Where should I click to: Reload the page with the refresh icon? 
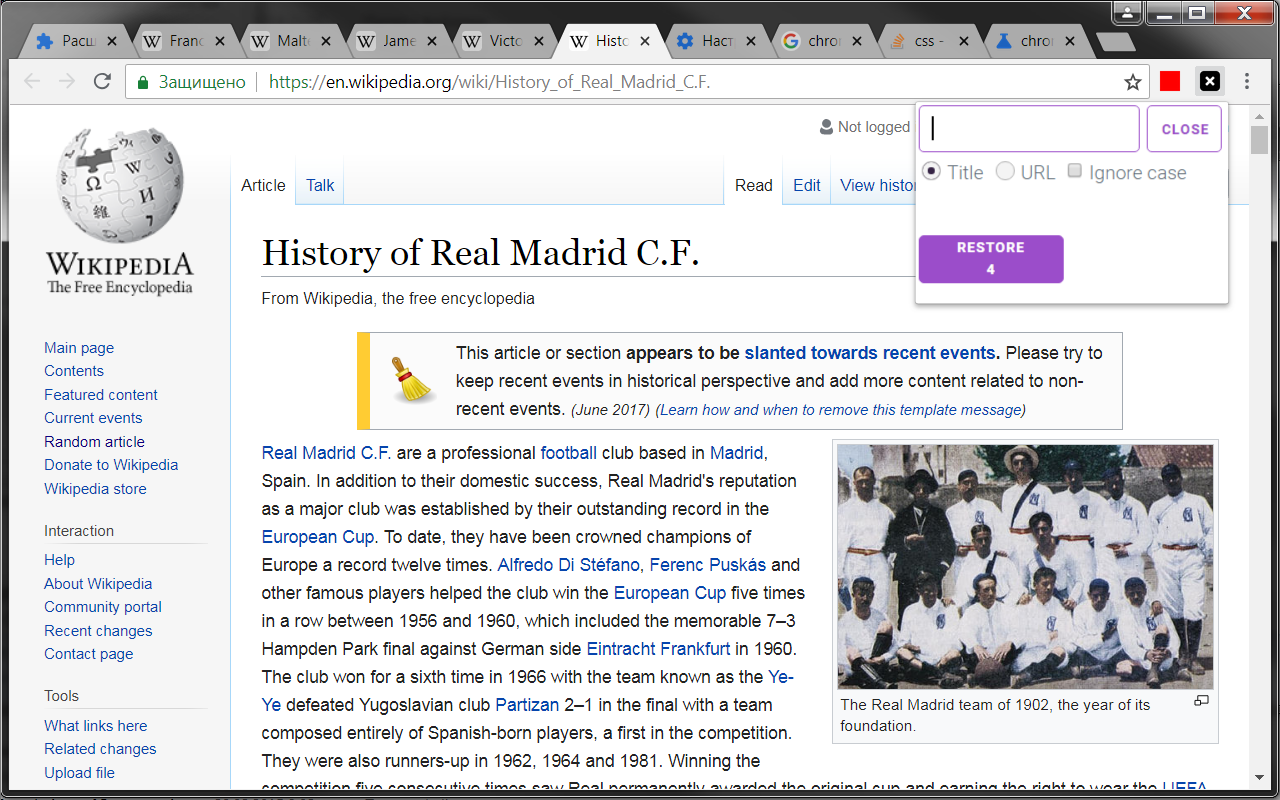pos(101,82)
